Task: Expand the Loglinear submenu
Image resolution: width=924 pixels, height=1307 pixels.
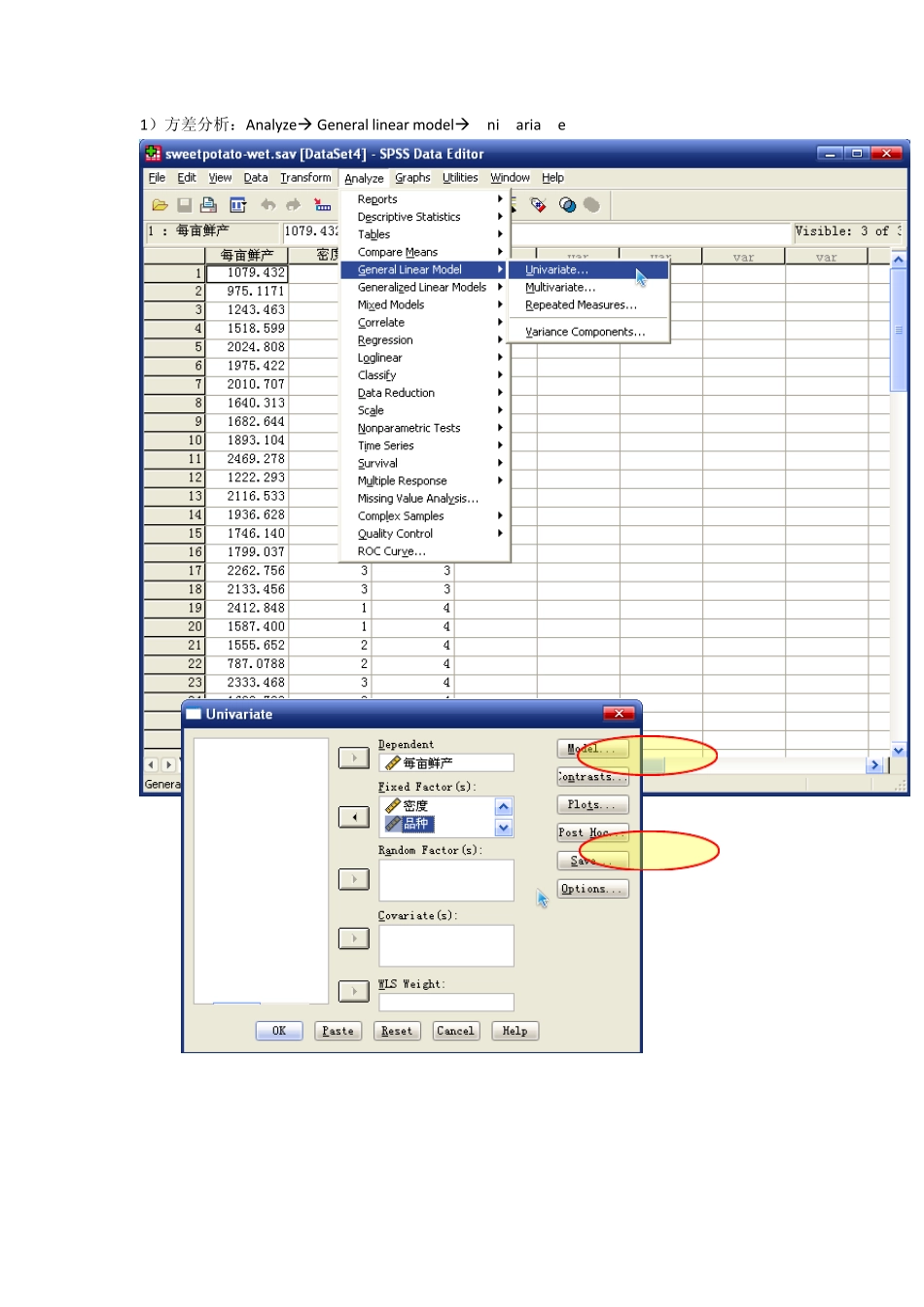Action: [425, 358]
